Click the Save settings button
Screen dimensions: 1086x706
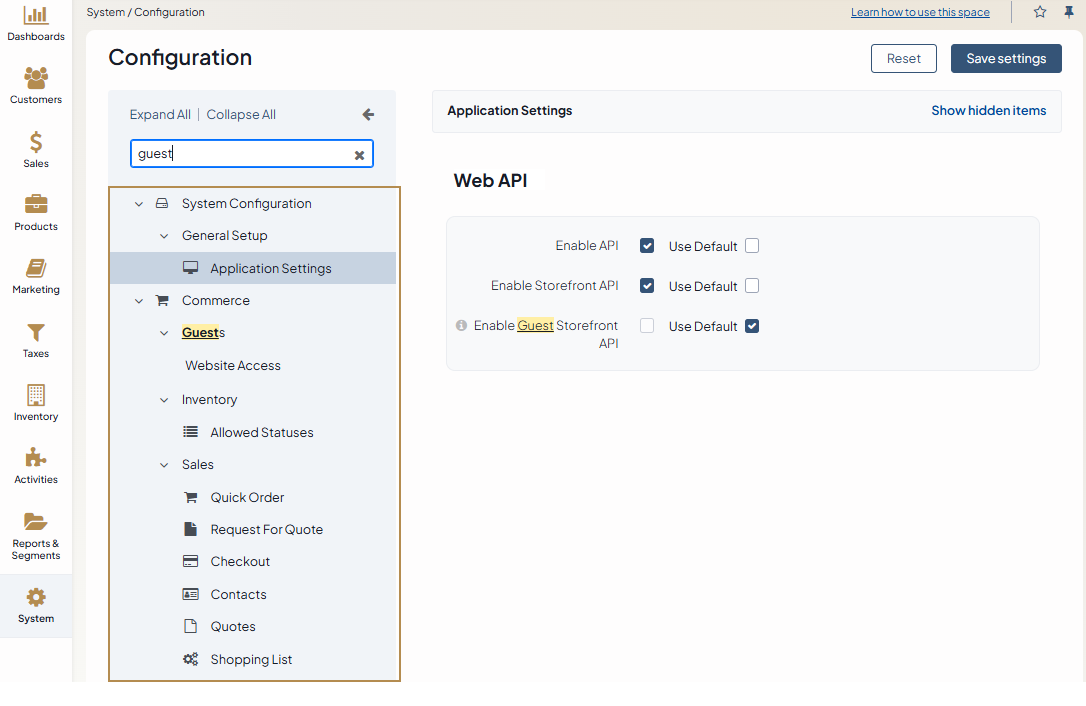(x=1005, y=59)
